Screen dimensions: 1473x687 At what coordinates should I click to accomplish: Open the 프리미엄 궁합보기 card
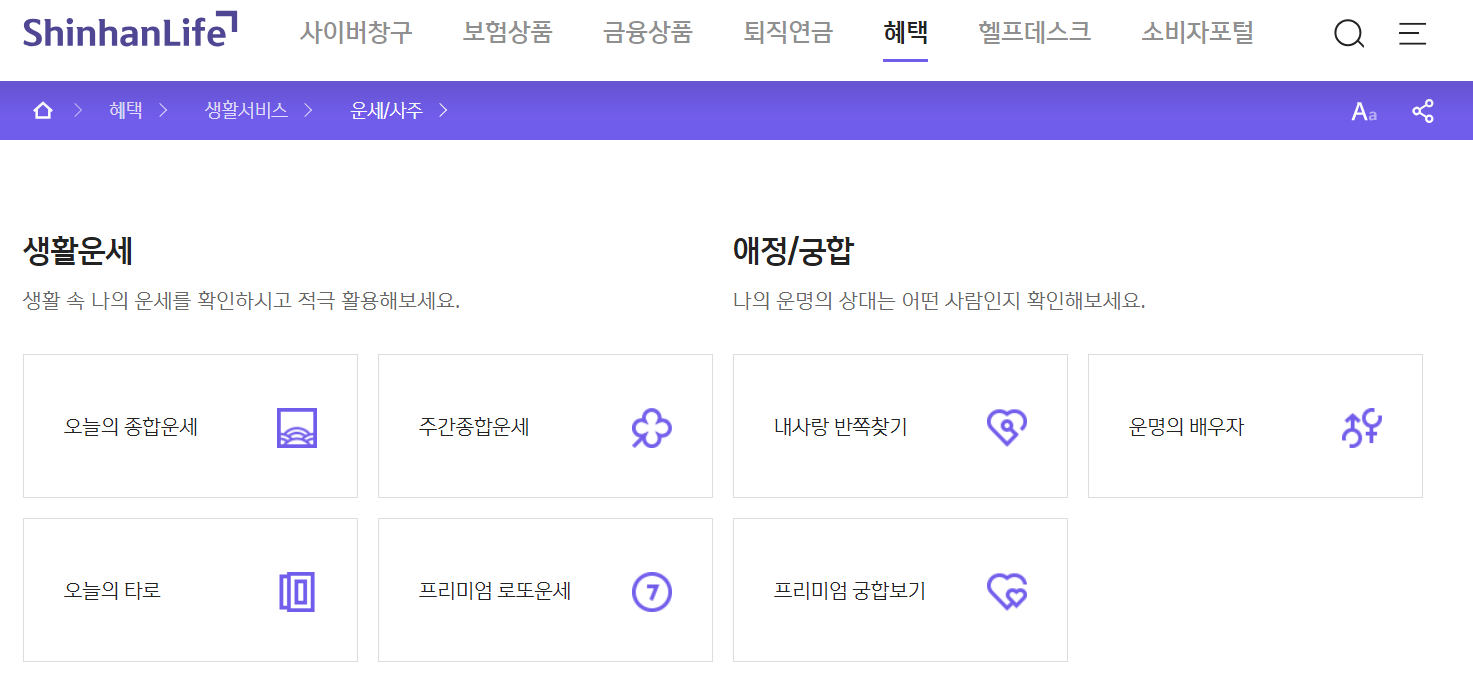point(900,591)
